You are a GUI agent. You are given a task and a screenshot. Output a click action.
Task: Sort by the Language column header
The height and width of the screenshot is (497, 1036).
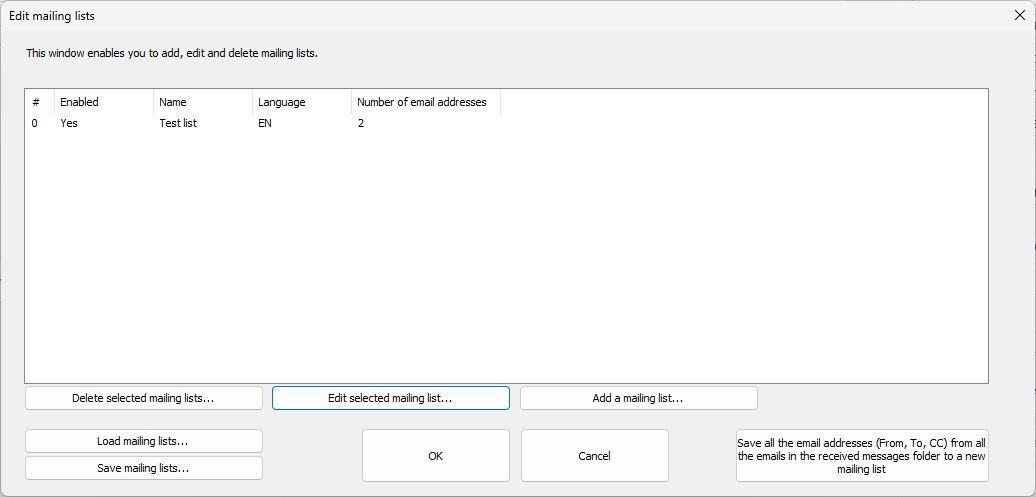302,102
